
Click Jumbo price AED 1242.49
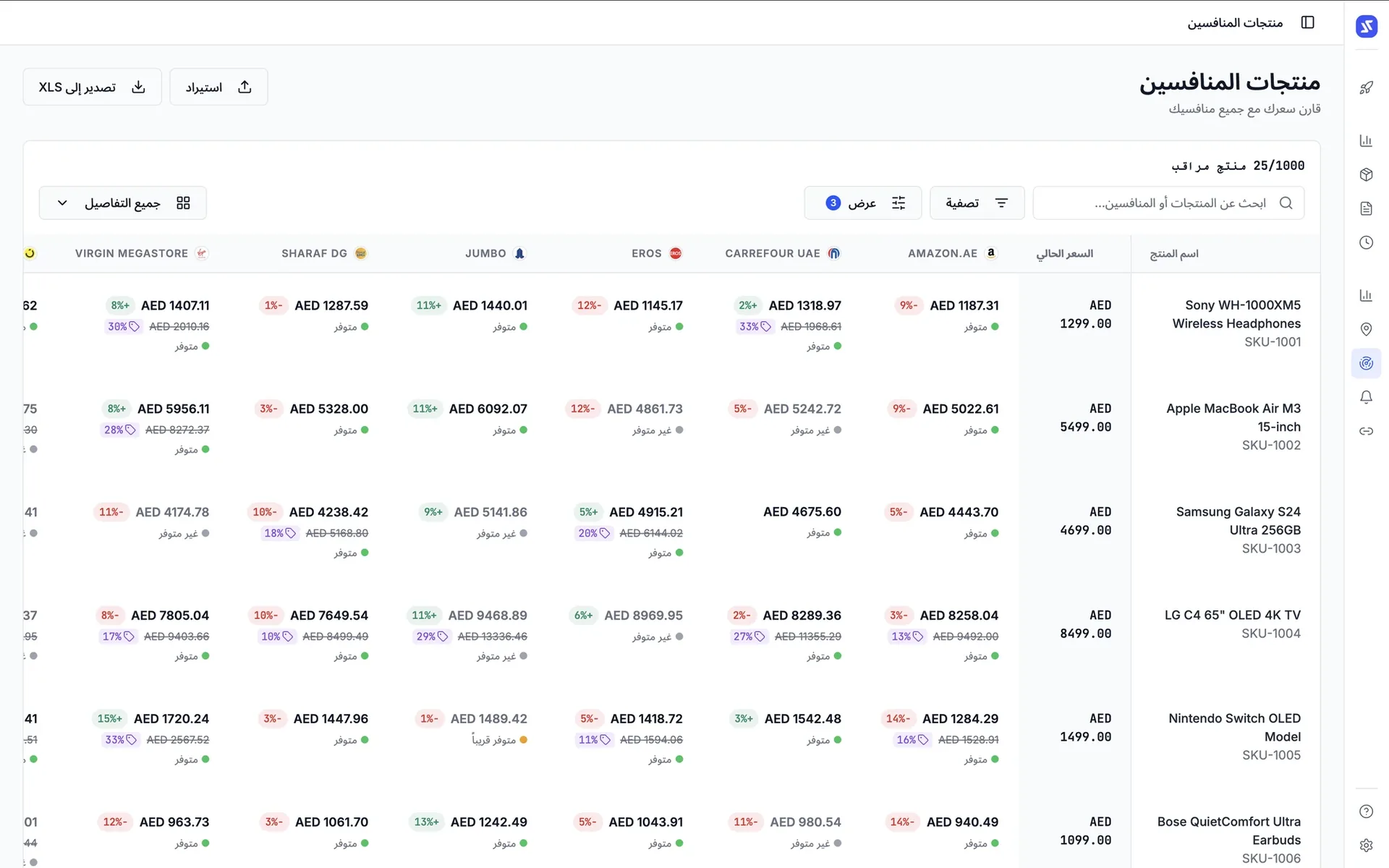click(489, 822)
